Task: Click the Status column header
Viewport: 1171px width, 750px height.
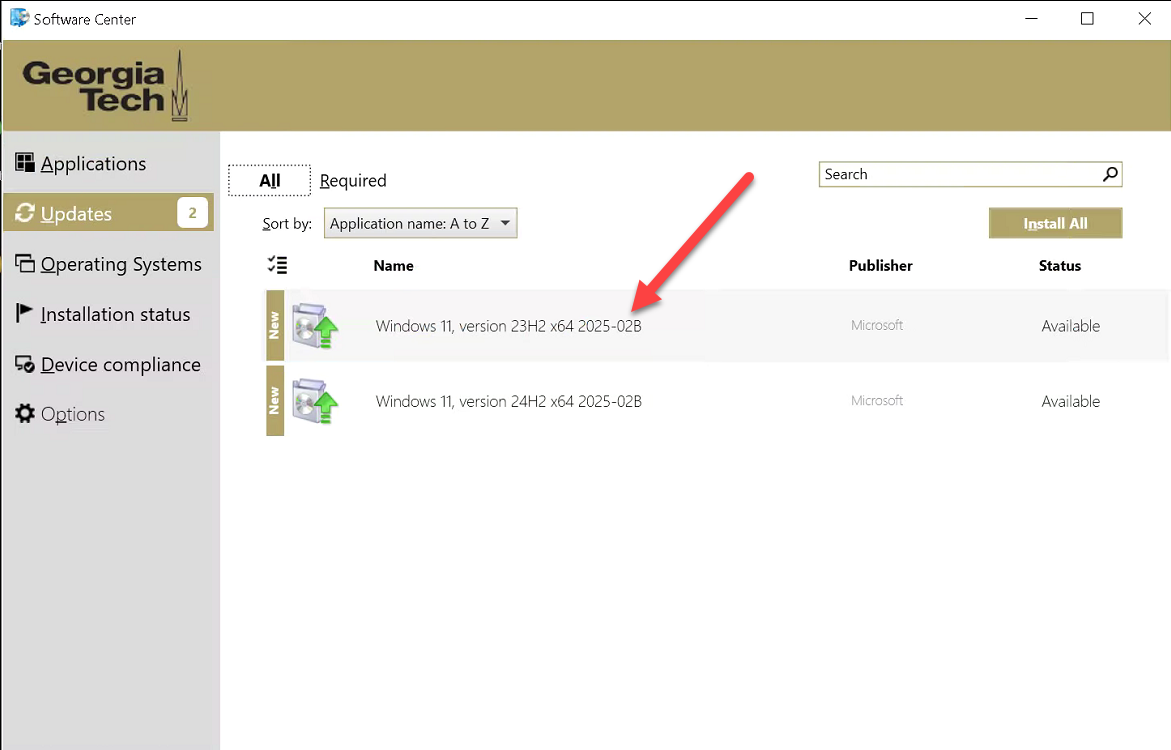Action: coord(1060,265)
